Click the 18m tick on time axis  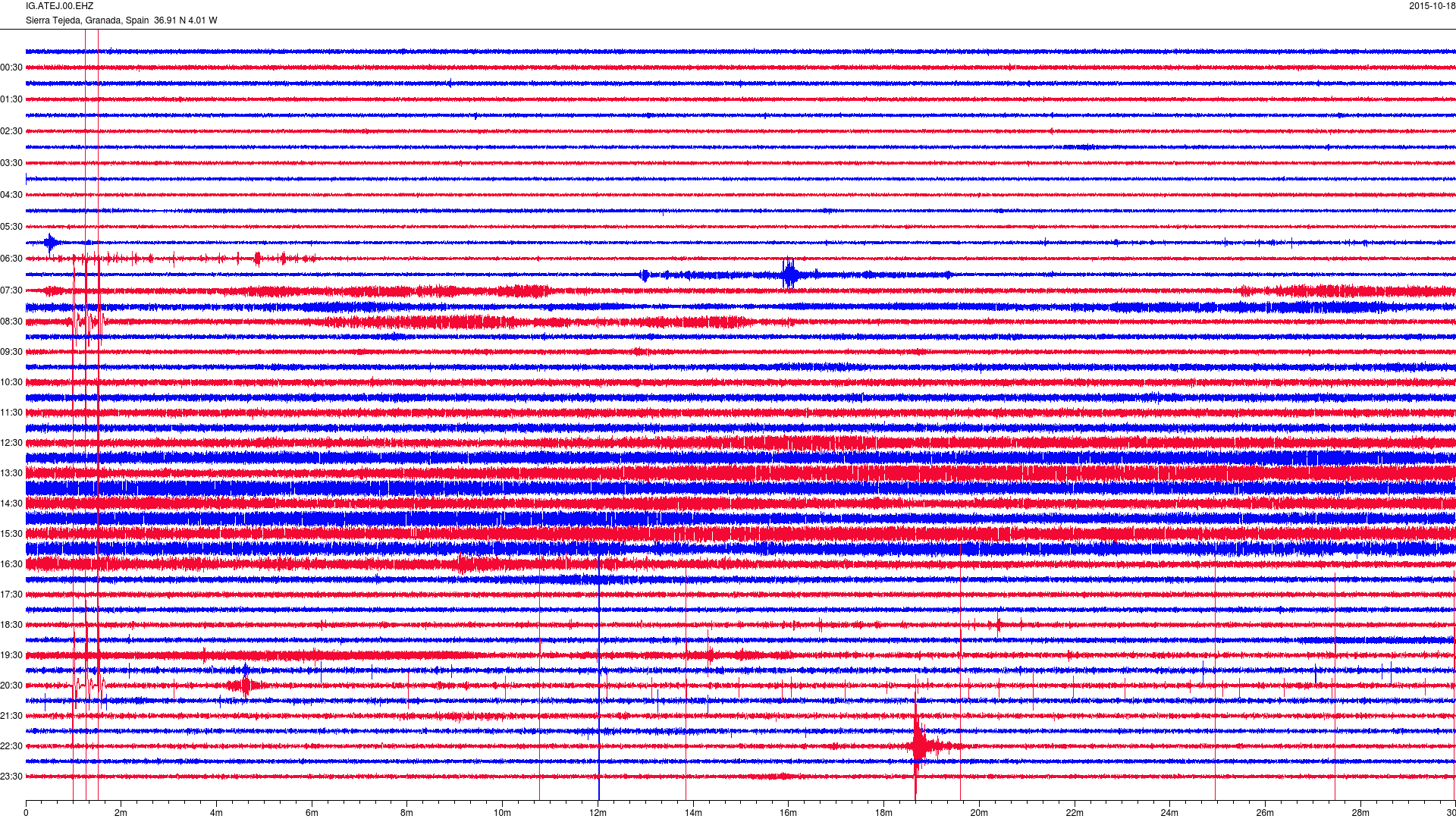[x=883, y=813]
